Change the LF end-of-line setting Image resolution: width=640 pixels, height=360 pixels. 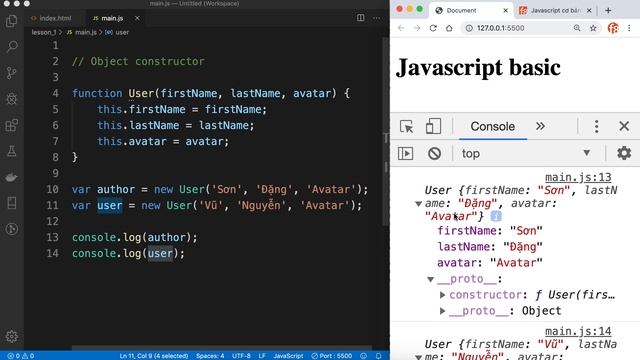(x=262, y=356)
